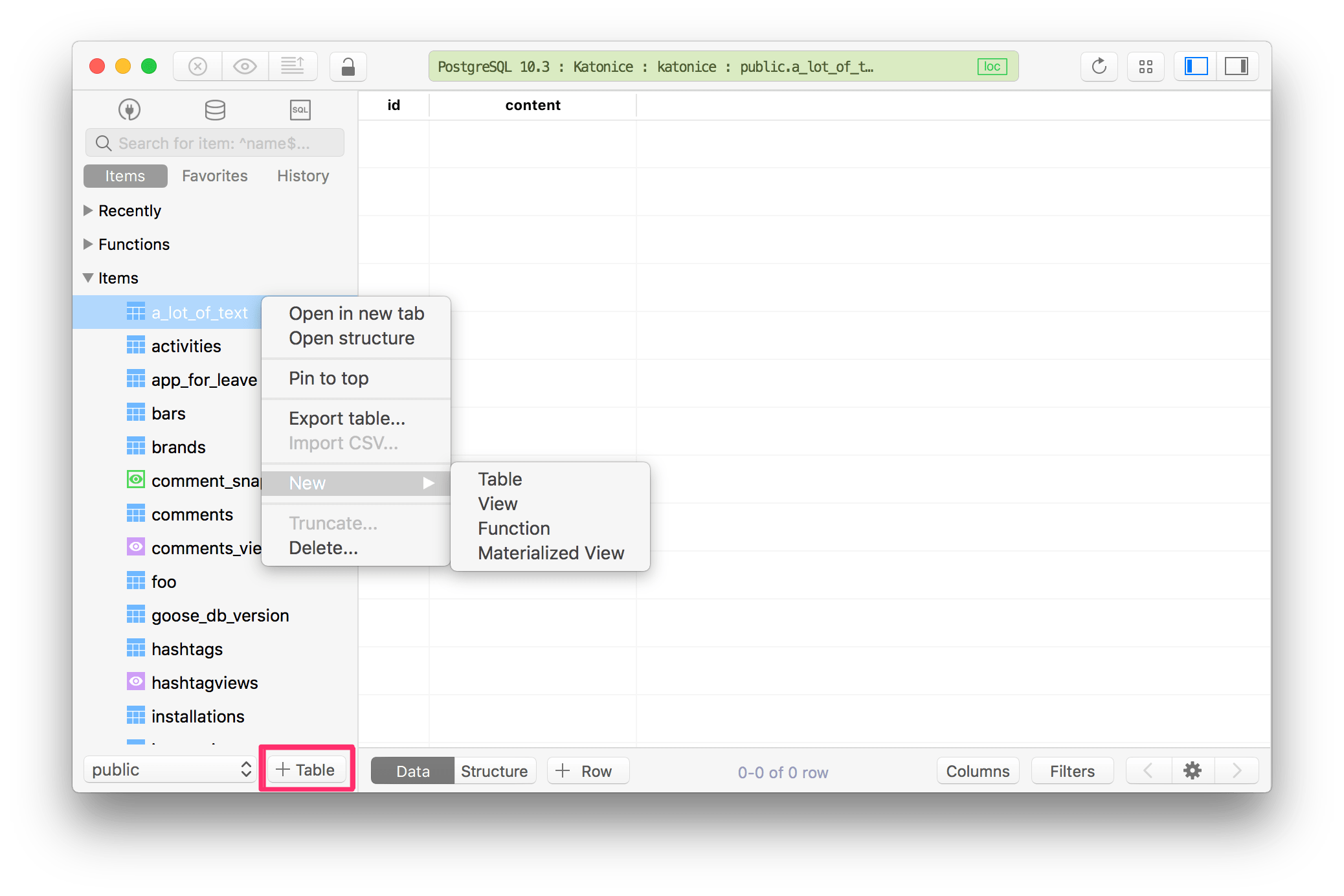Click the New Table button
This screenshot has height=896, width=1344.
[304, 769]
